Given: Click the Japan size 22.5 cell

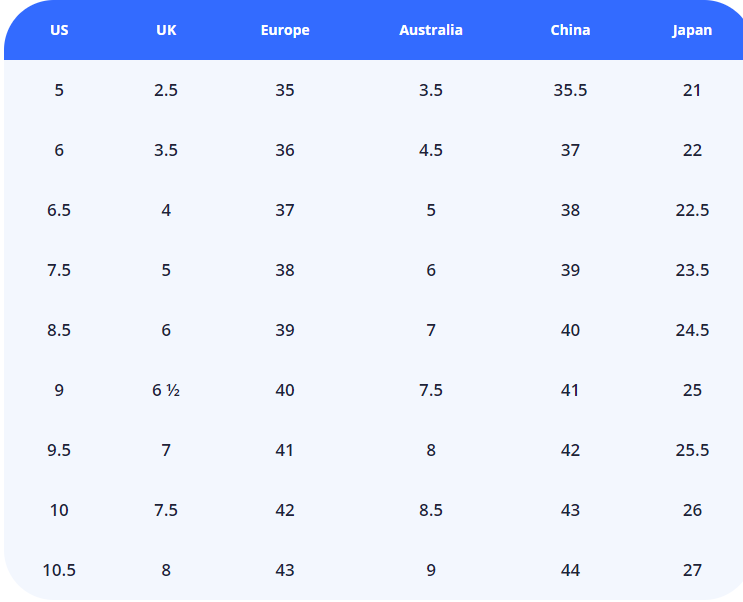Looking at the screenshot, I should point(692,210).
